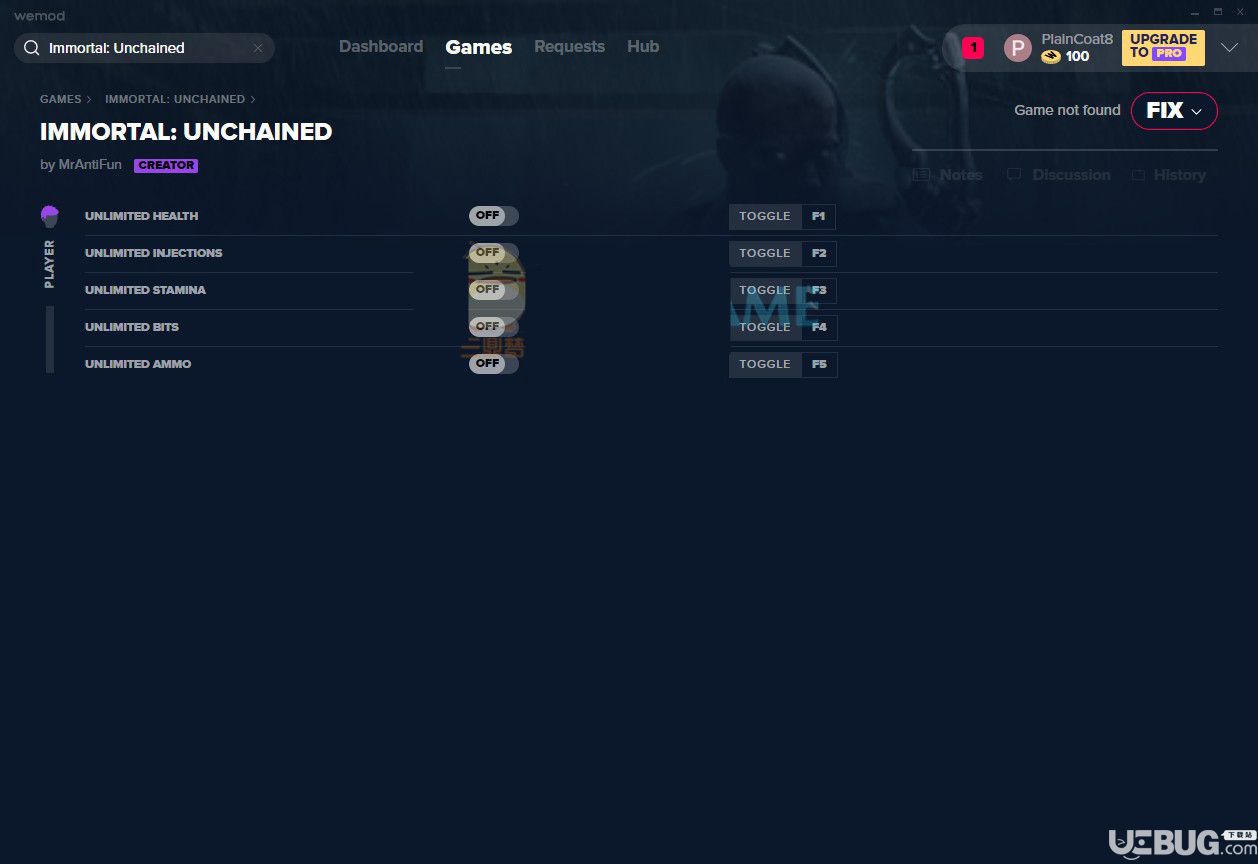Expand the account menu chevron
The height and width of the screenshot is (864, 1258).
pyautogui.click(x=1230, y=47)
